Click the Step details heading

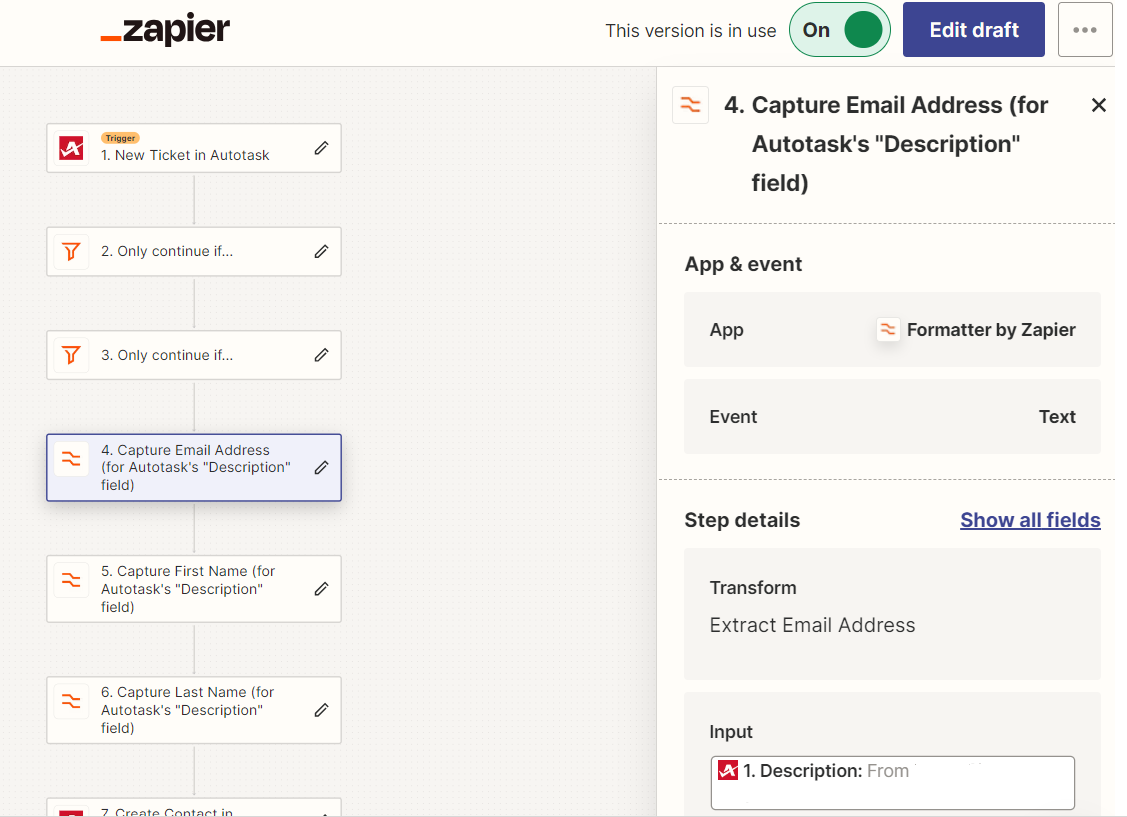point(742,520)
